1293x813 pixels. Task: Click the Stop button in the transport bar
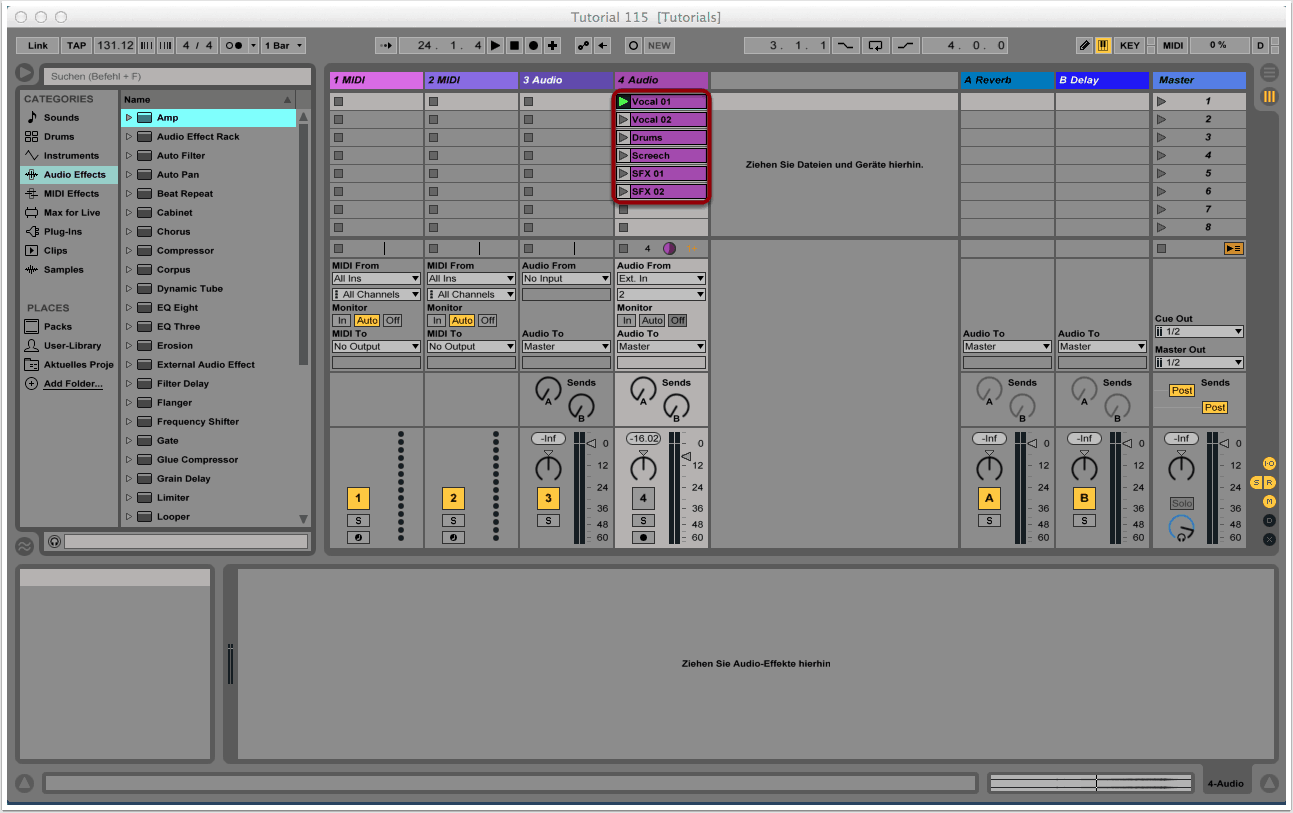(x=515, y=46)
